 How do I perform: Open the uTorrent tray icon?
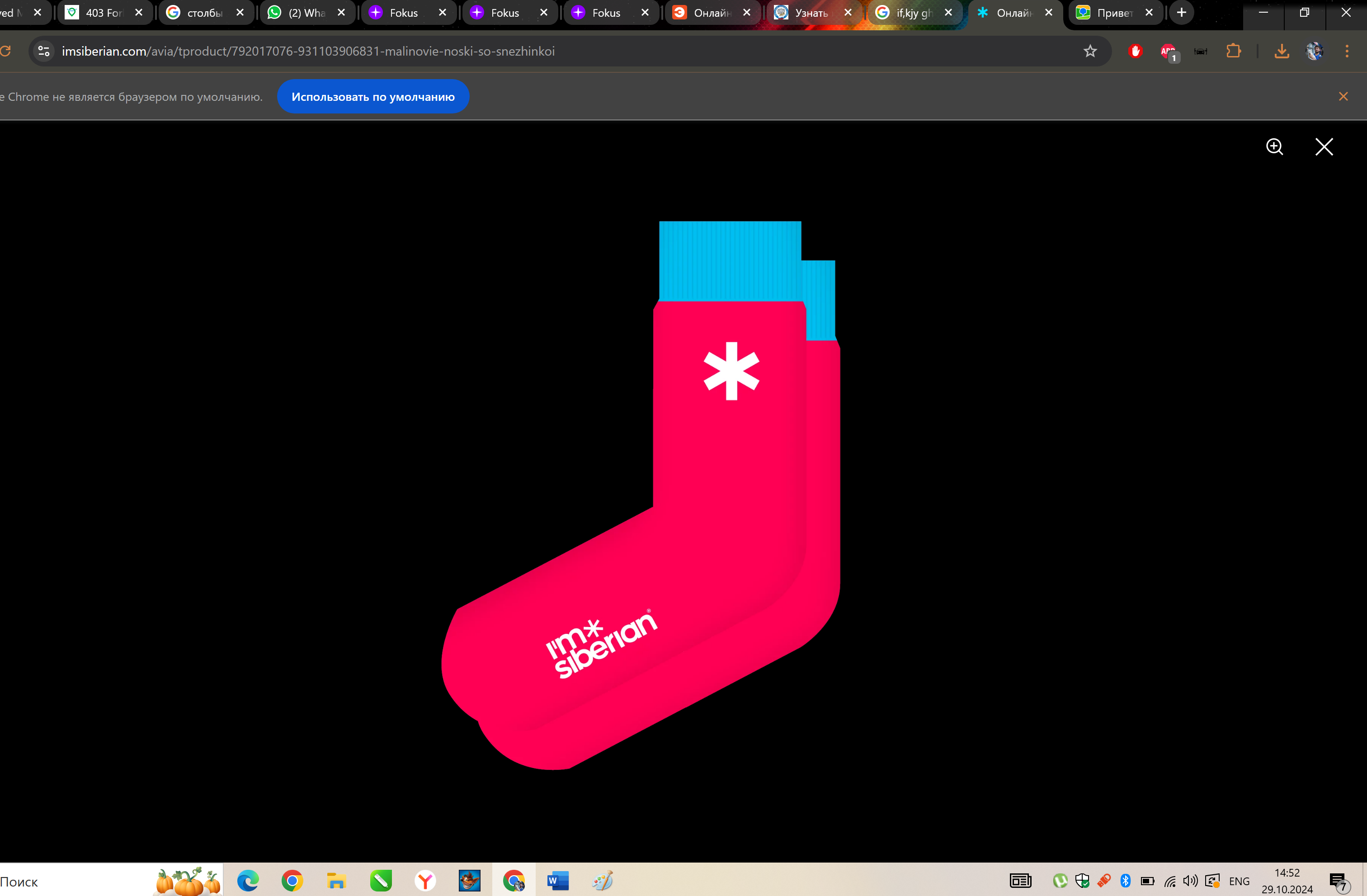tap(1061, 881)
